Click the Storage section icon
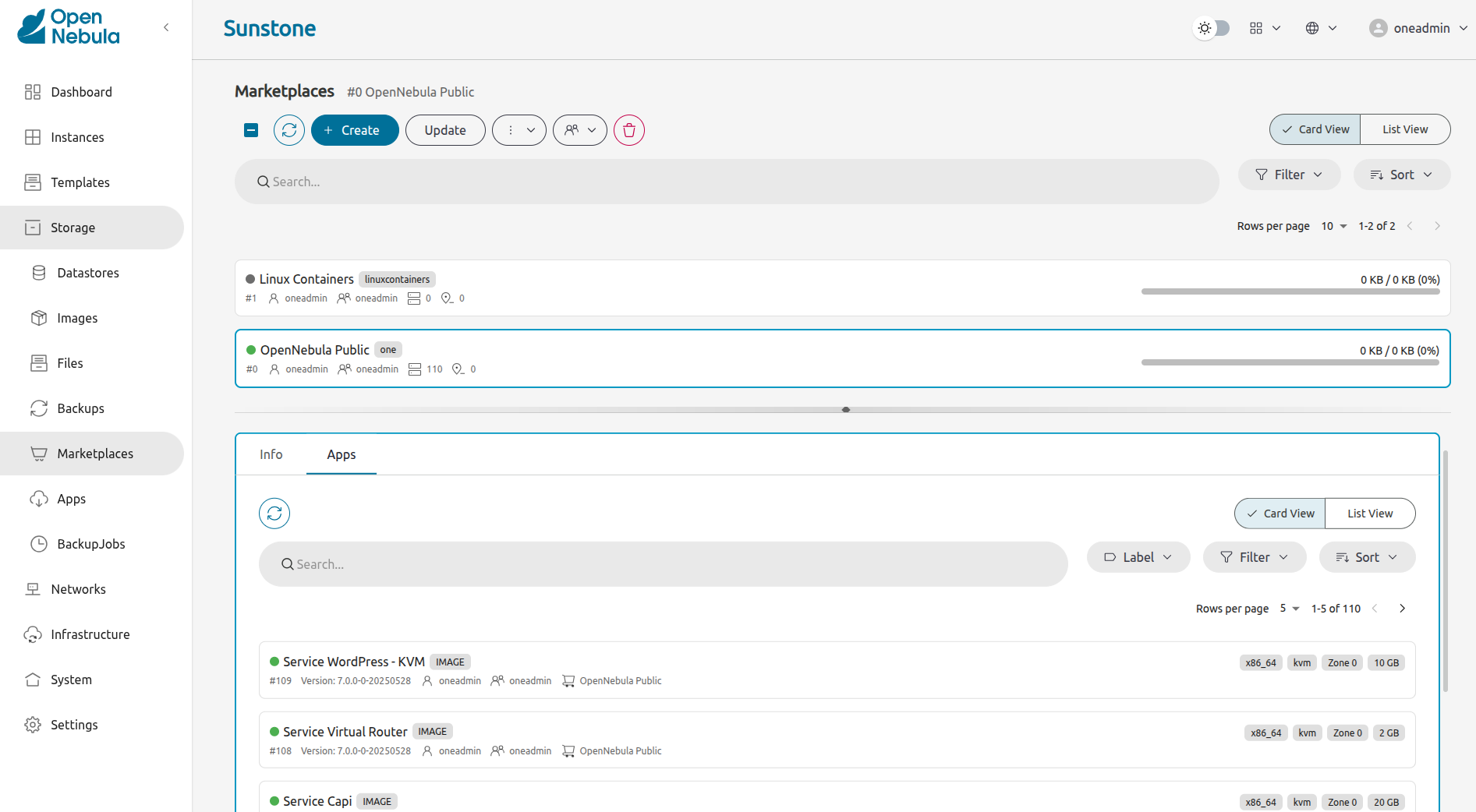This screenshot has width=1476, height=812. [x=33, y=228]
